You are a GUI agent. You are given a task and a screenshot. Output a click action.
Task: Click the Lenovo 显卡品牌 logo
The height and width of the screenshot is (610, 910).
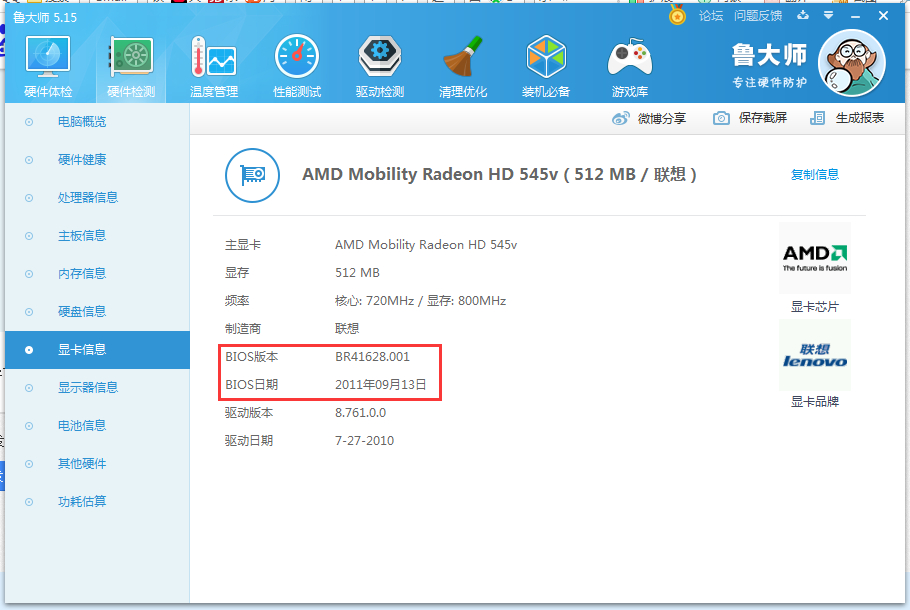point(815,355)
